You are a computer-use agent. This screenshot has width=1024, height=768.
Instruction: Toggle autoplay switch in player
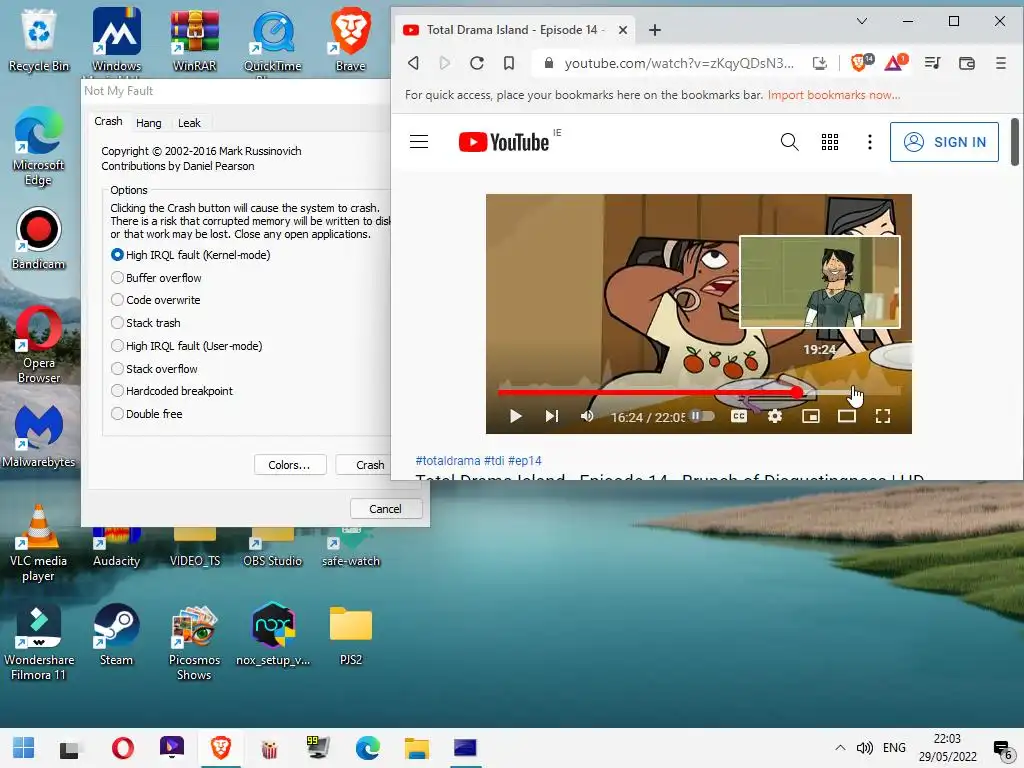(x=701, y=416)
